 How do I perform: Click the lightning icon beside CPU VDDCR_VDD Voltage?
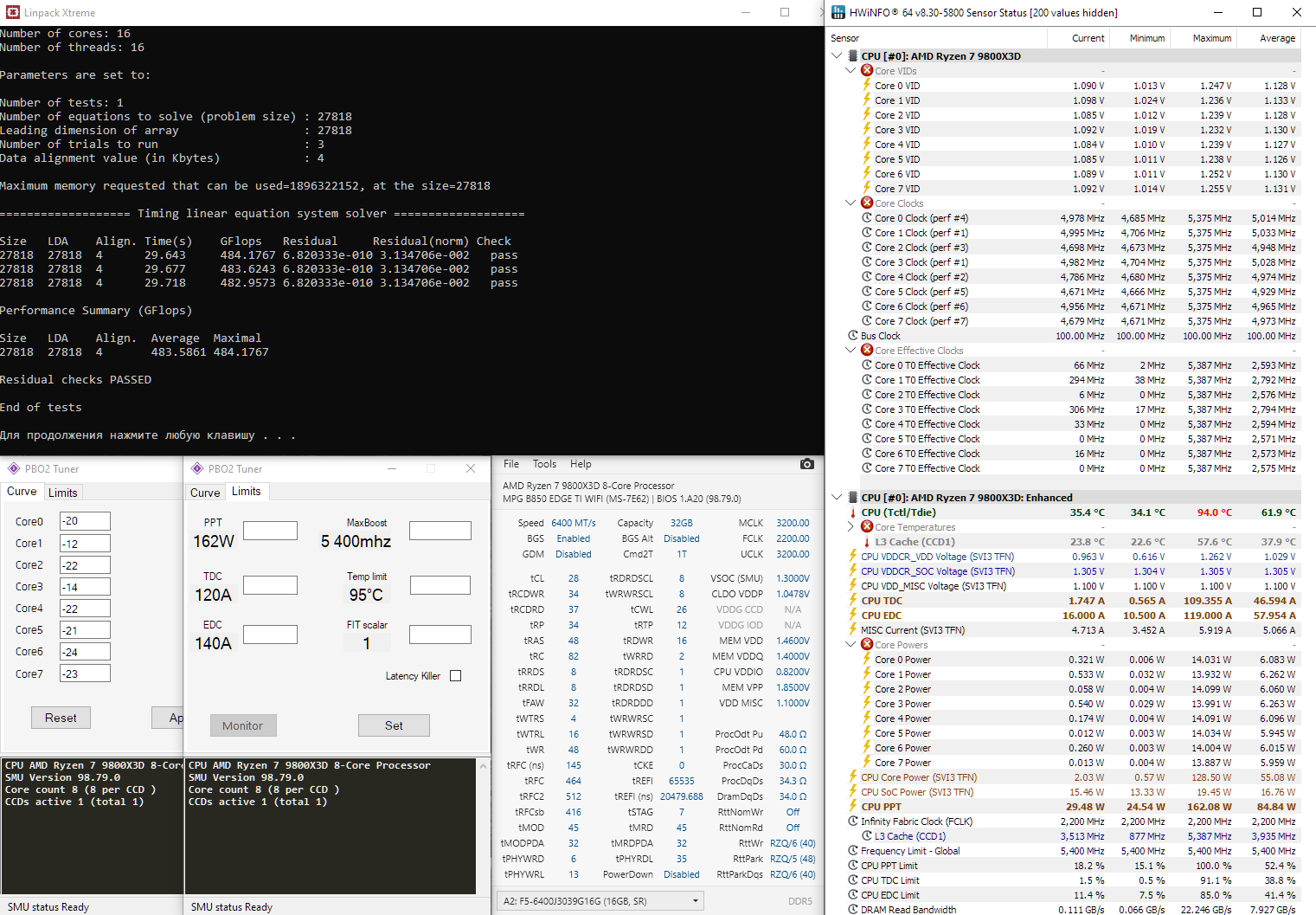[x=853, y=556]
